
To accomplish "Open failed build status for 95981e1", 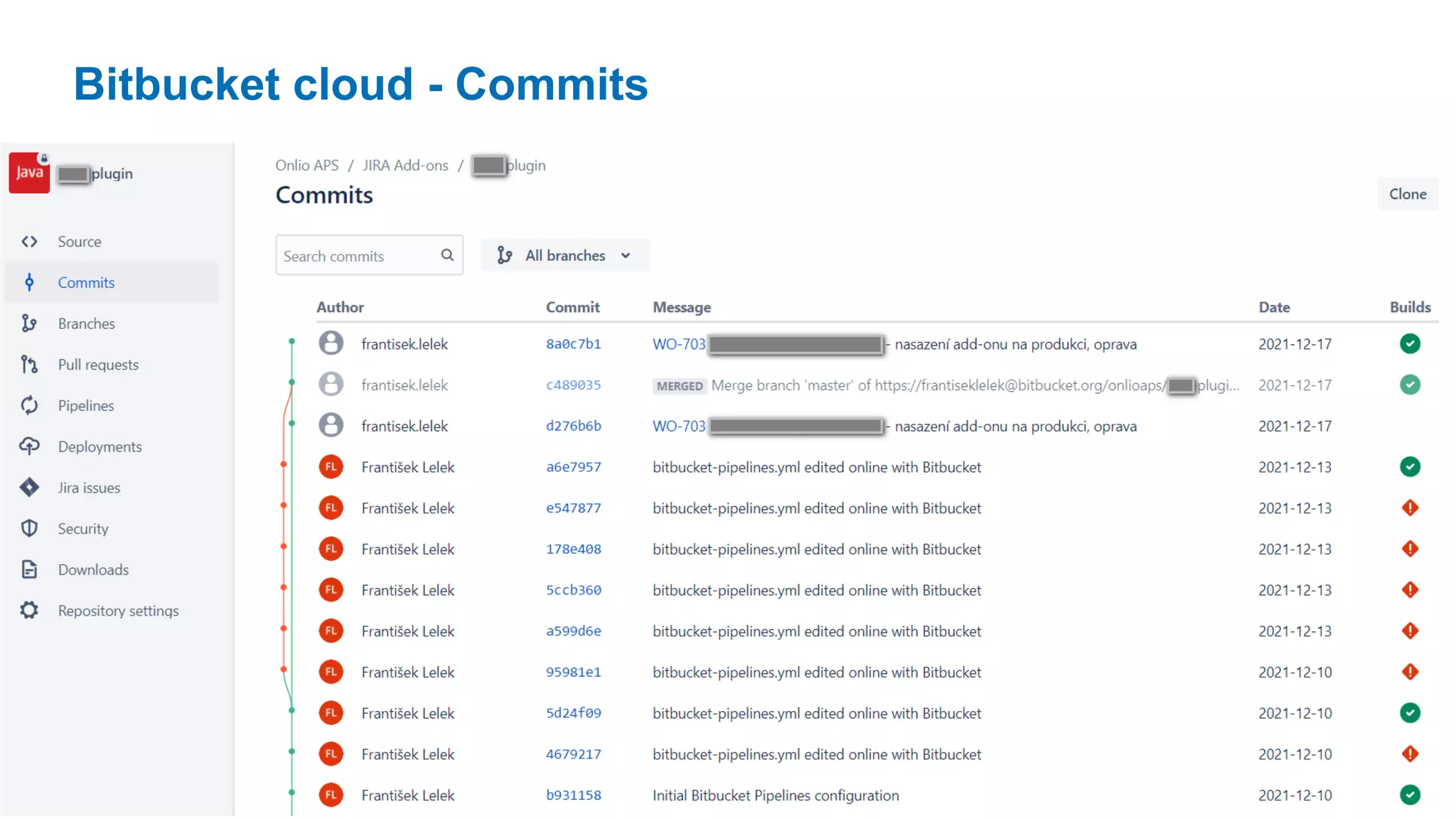I will pos(1410,672).
